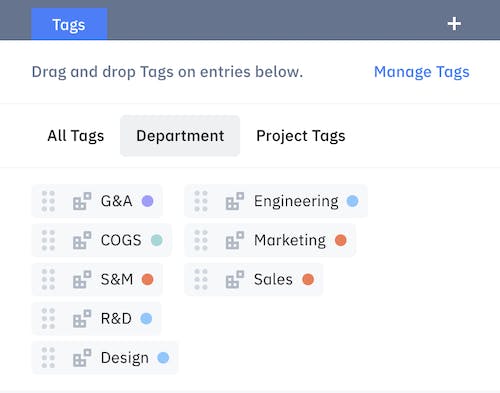This screenshot has height=393, width=500.
Task: Click the plus icon in header
Action: coord(454,24)
